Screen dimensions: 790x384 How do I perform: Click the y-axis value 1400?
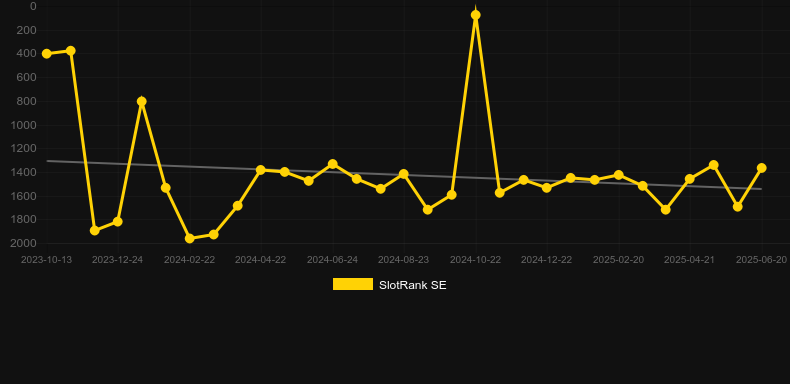pos(25,172)
